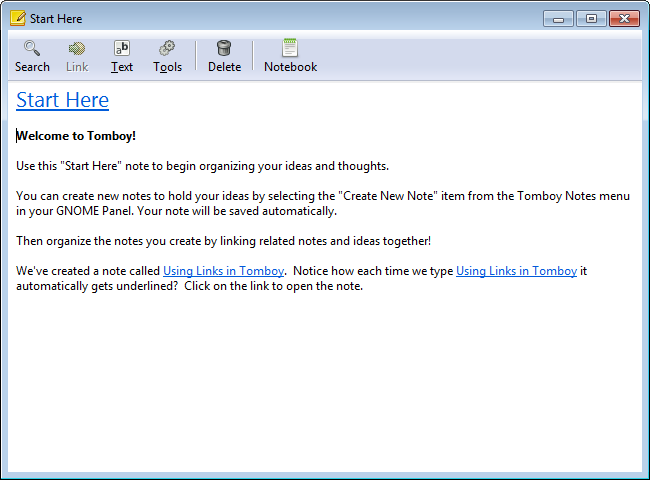Minimize the Start Here window
650x480 pixels.
pyautogui.click(x=558, y=19)
